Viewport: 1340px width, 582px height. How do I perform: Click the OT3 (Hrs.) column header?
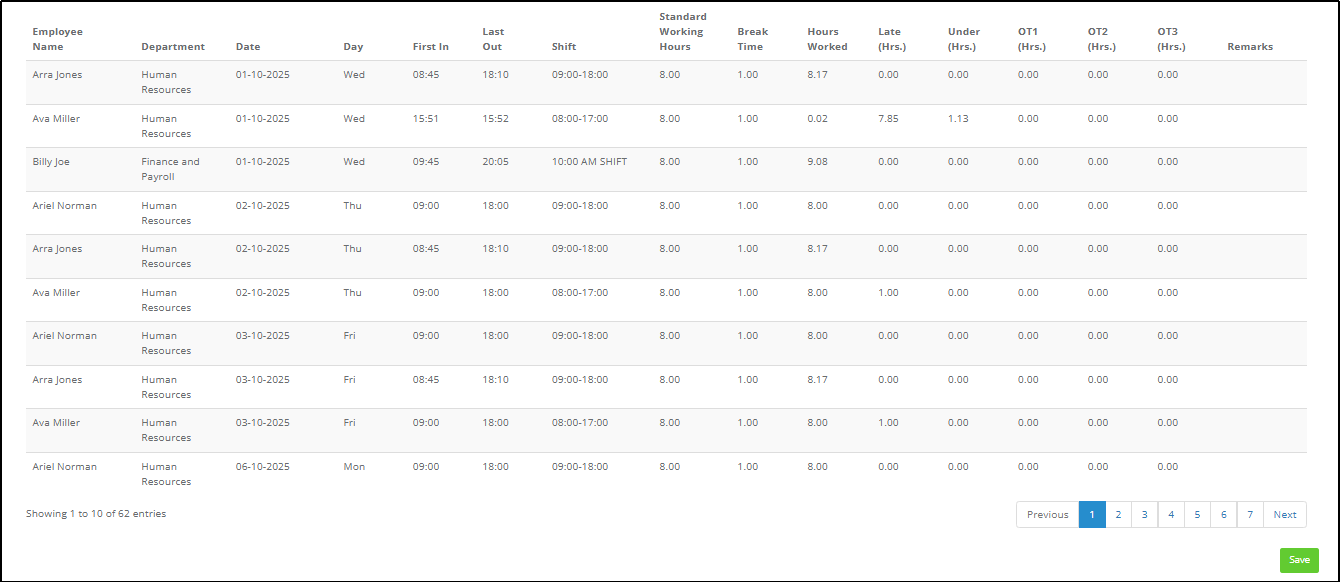click(1172, 39)
